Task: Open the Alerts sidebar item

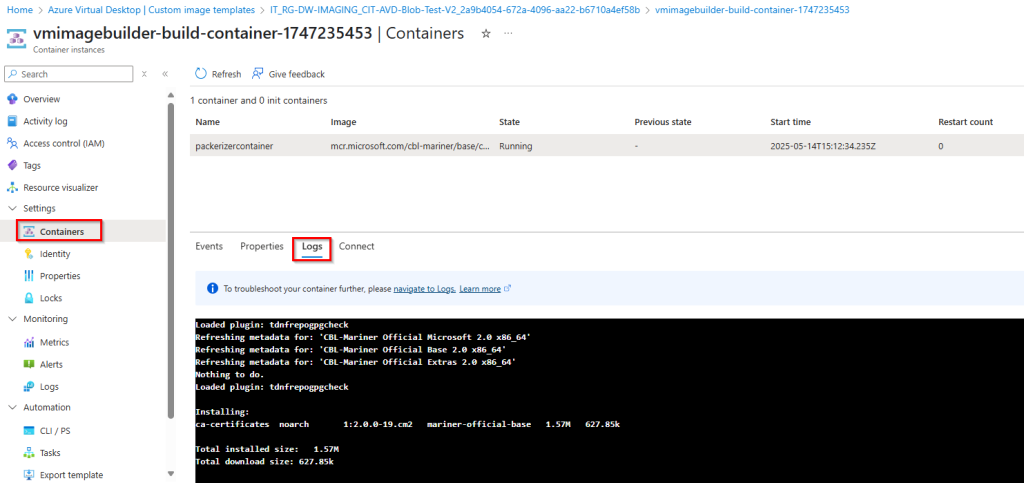Action: click(x=50, y=364)
